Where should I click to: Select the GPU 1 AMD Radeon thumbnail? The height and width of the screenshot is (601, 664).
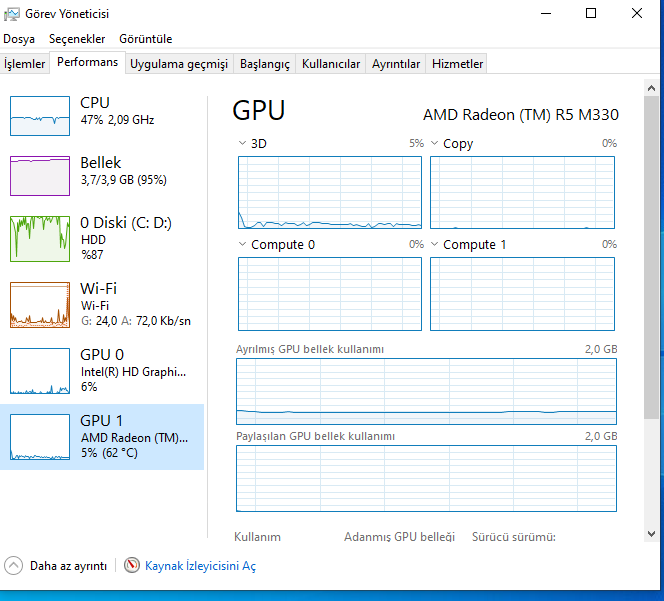[x=40, y=437]
